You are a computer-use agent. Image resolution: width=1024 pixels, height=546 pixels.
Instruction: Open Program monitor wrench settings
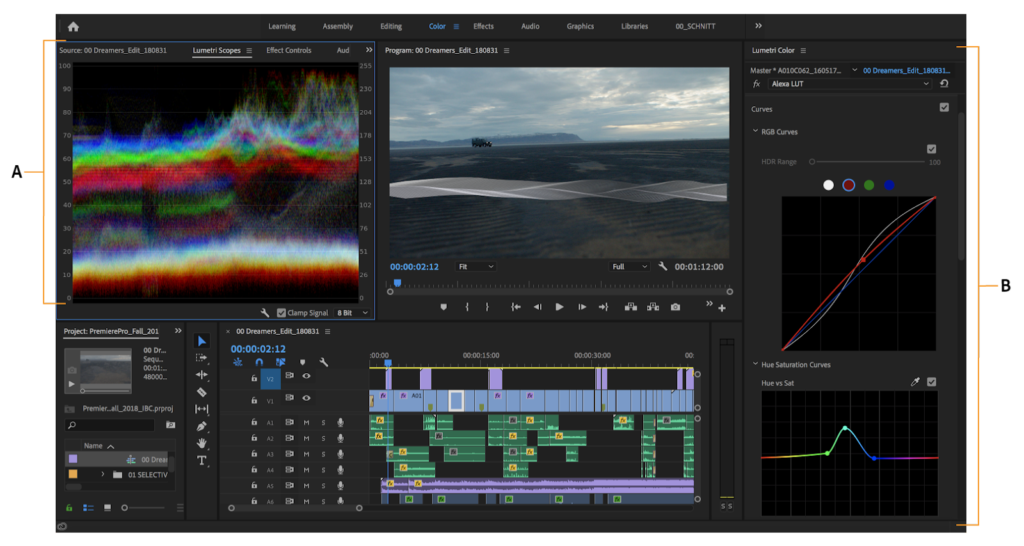tap(663, 266)
